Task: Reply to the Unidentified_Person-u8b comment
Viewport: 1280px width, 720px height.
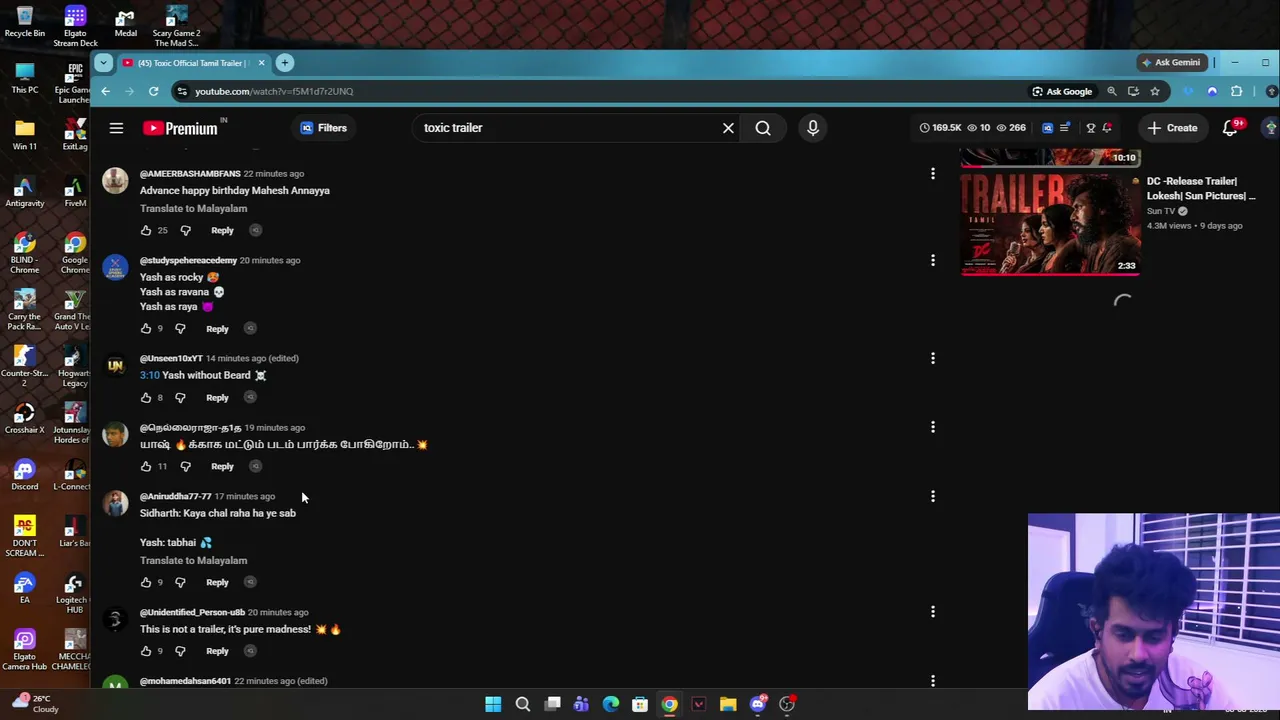Action: [x=217, y=651]
